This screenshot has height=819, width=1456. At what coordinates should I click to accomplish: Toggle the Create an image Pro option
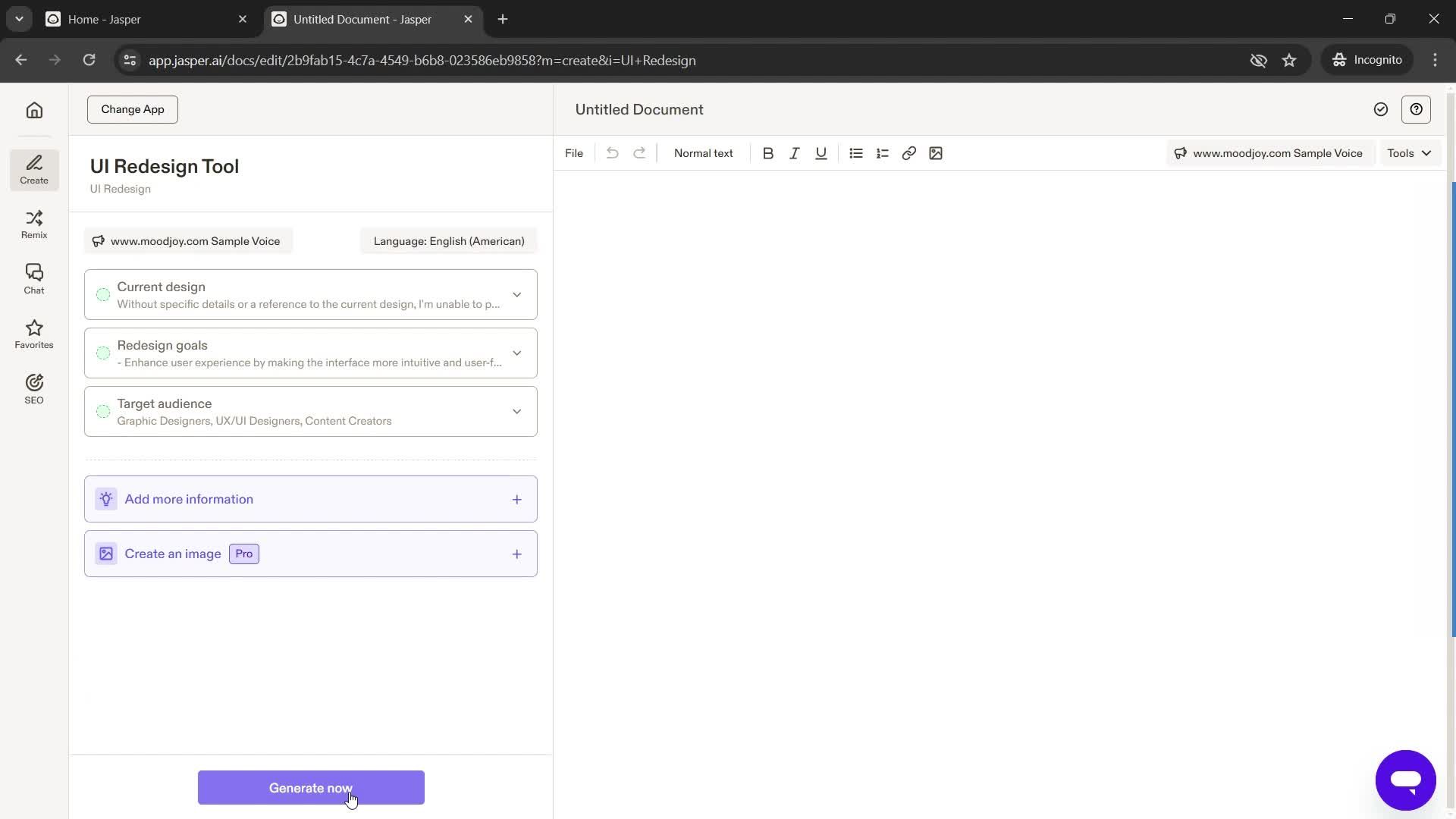click(x=517, y=553)
